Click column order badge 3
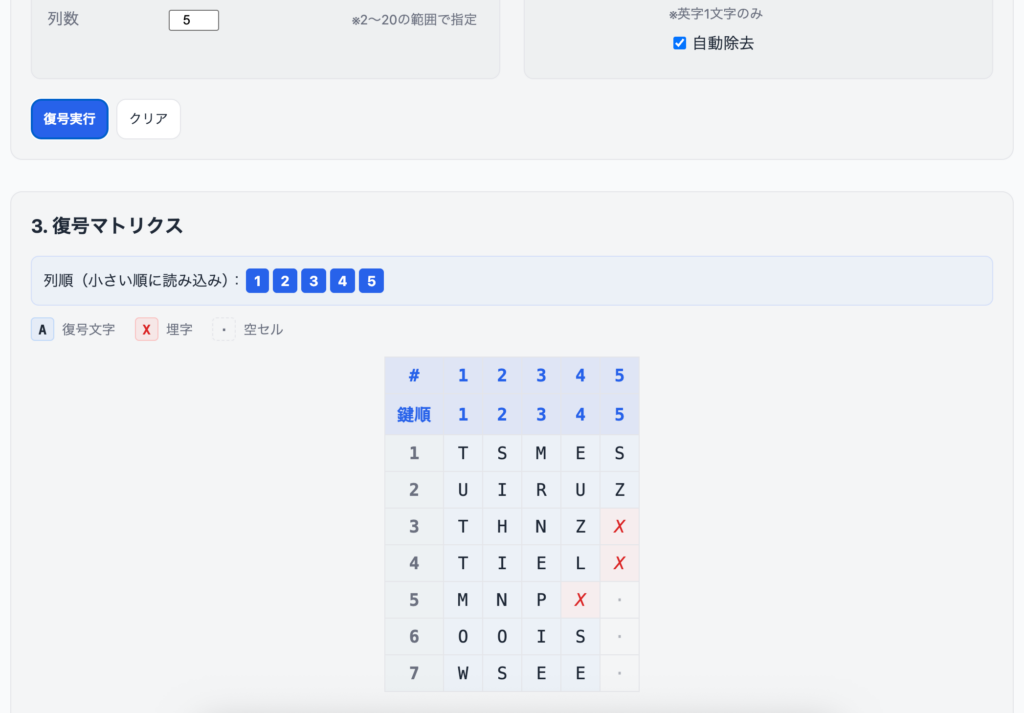The image size is (1024, 713). [x=314, y=281]
